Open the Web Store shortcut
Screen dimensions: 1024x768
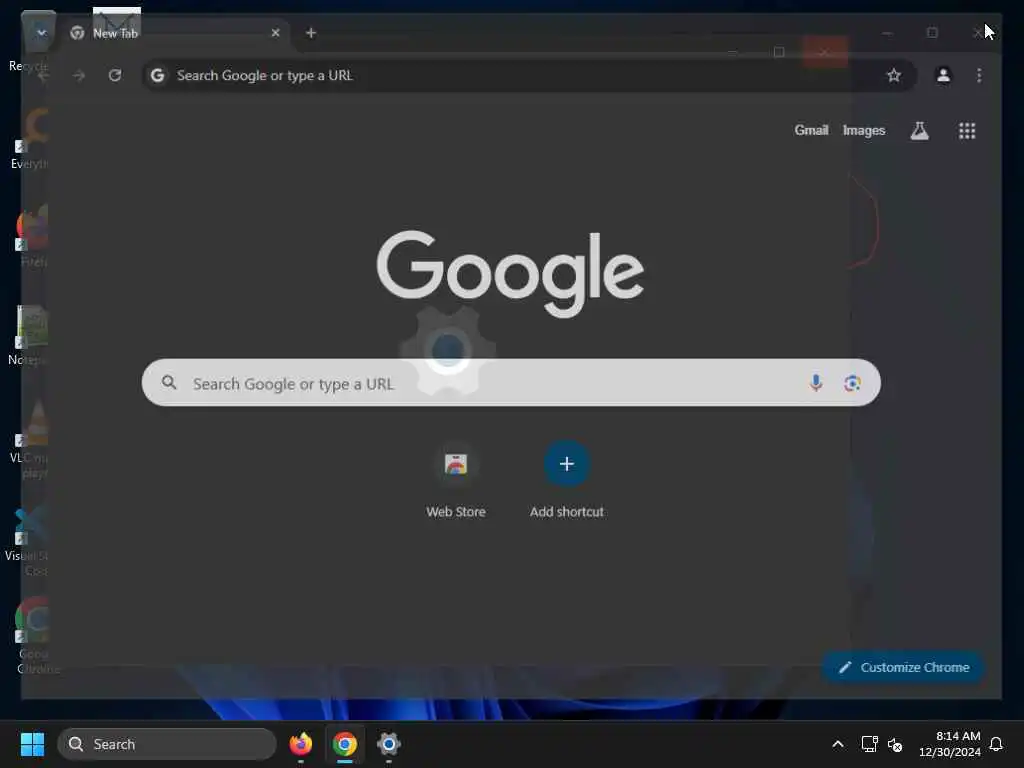[x=456, y=480]
